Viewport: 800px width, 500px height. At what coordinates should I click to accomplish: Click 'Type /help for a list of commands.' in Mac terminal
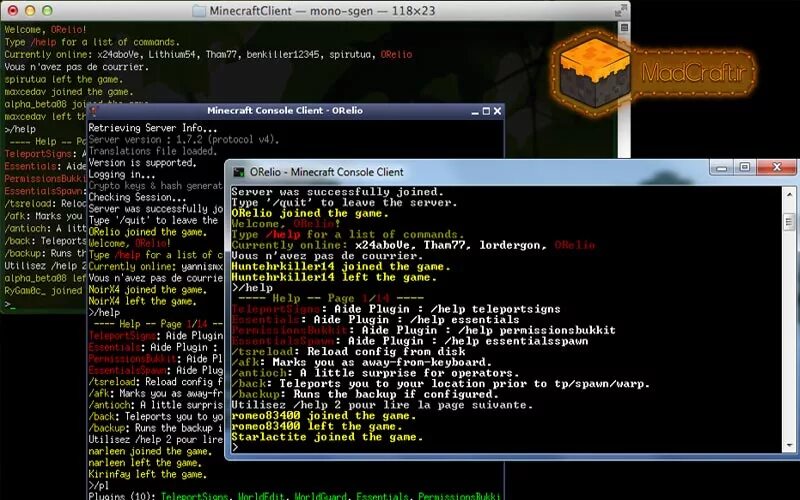pos(92,42)
